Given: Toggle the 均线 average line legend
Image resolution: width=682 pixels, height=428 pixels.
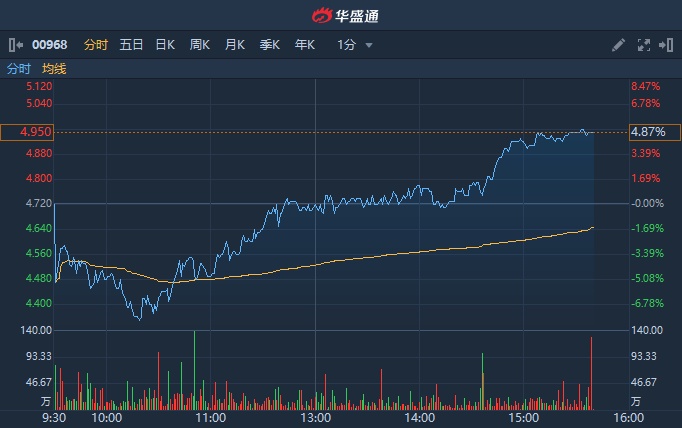Looking at the screenshot, I should (54, 69).
